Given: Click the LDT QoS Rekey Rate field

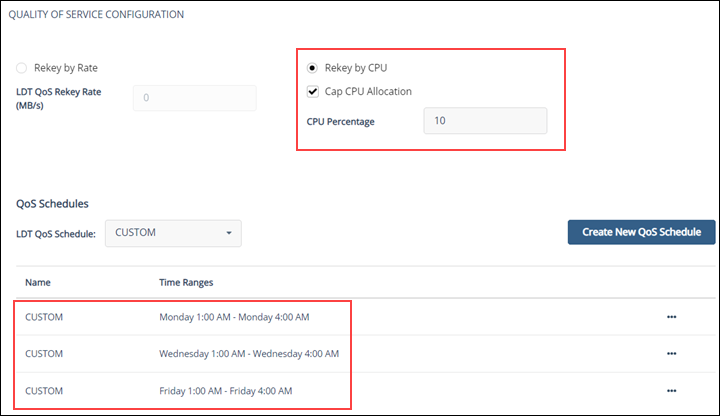Looking at the screenshot, I should pyautogui.click(x=194, y=98).
